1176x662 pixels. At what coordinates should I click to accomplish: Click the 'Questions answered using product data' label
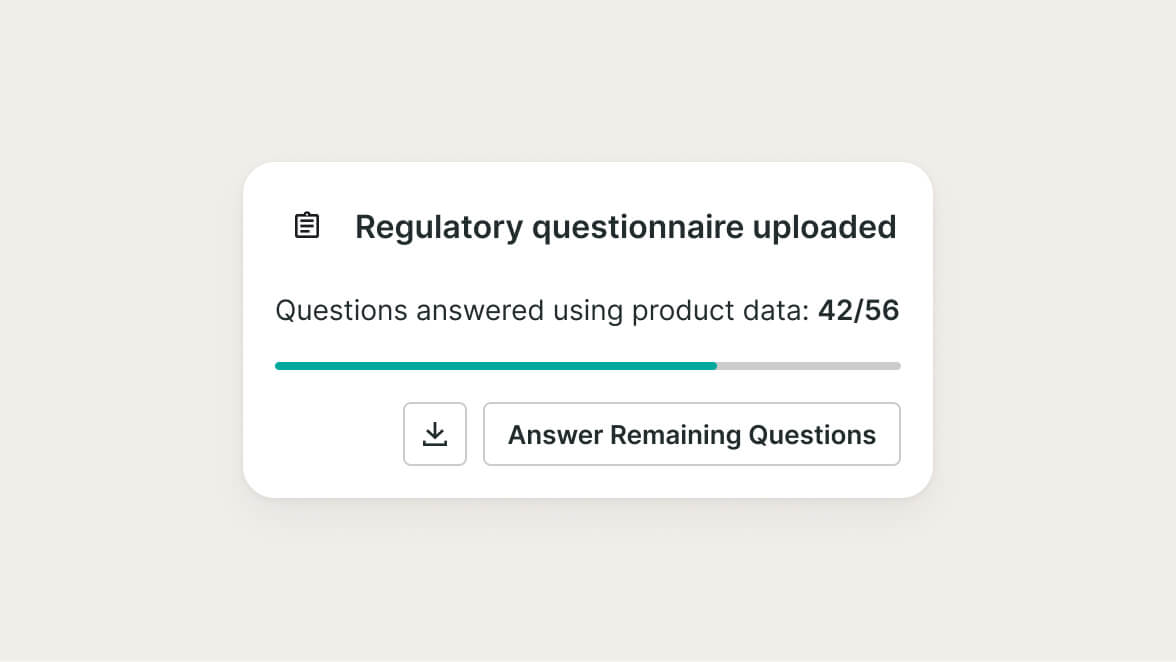click(x=542, y=311)
